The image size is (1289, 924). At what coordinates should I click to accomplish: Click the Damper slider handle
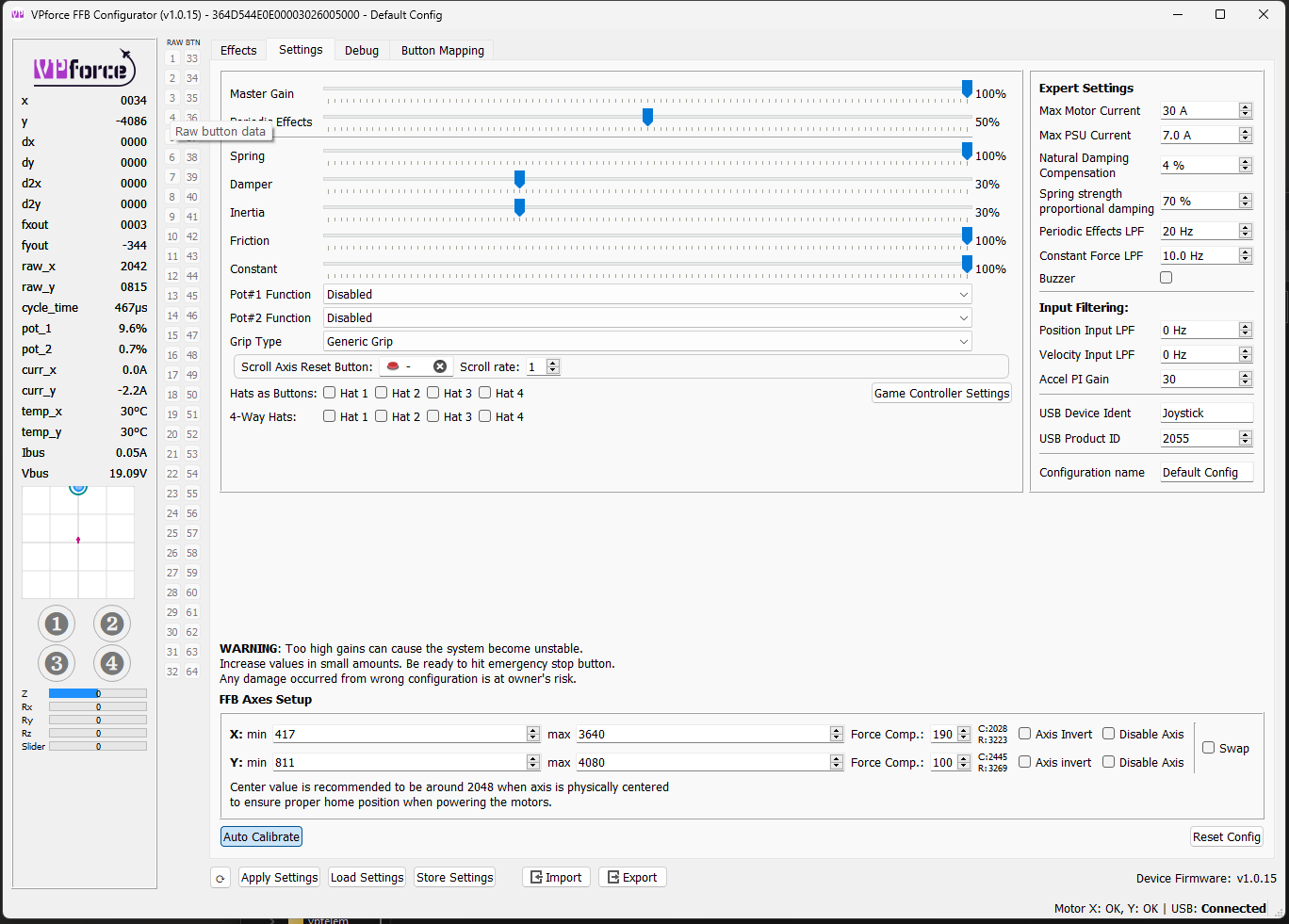tap(519, 179)
